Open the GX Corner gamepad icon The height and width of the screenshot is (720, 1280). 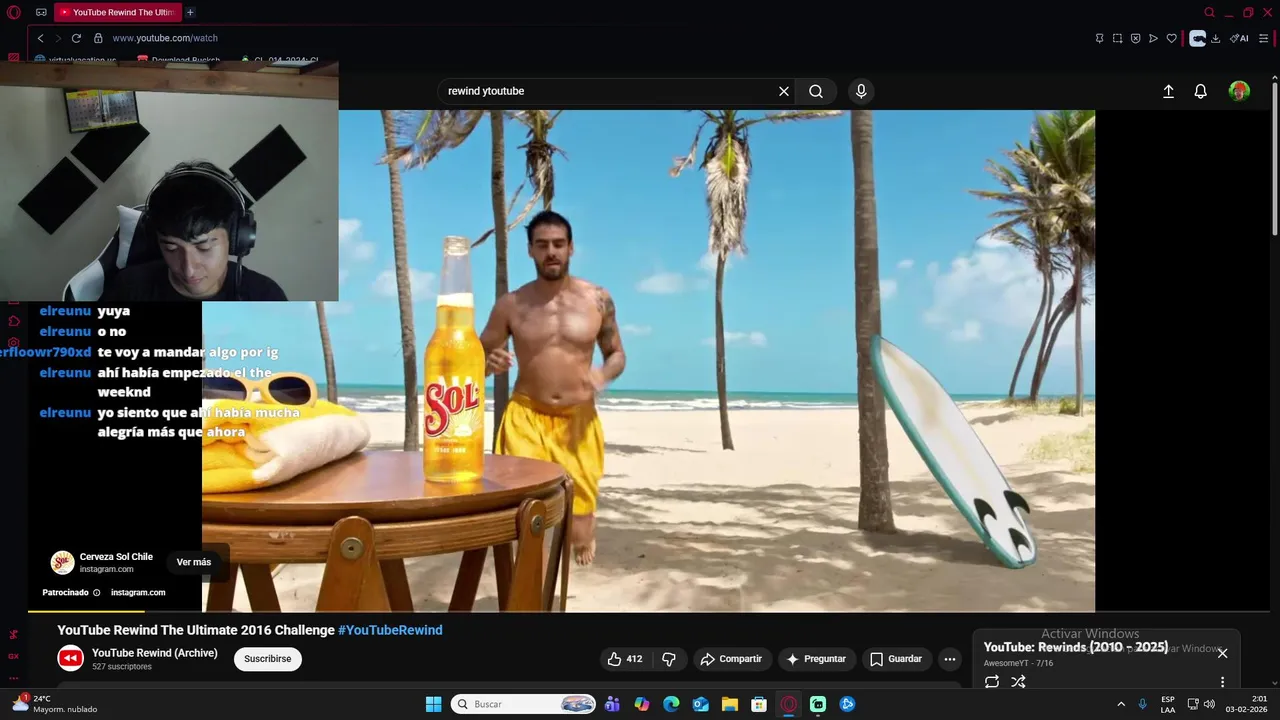(x=41, y=12)
